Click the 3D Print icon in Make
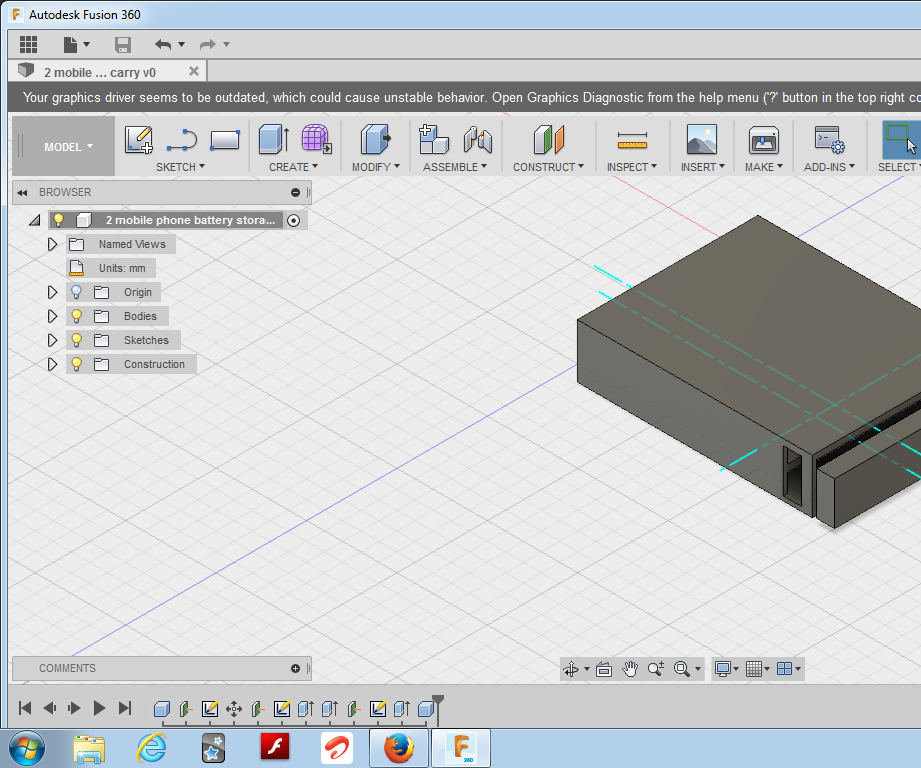Viewport: 921px width, 768px height. click(763, 139)
